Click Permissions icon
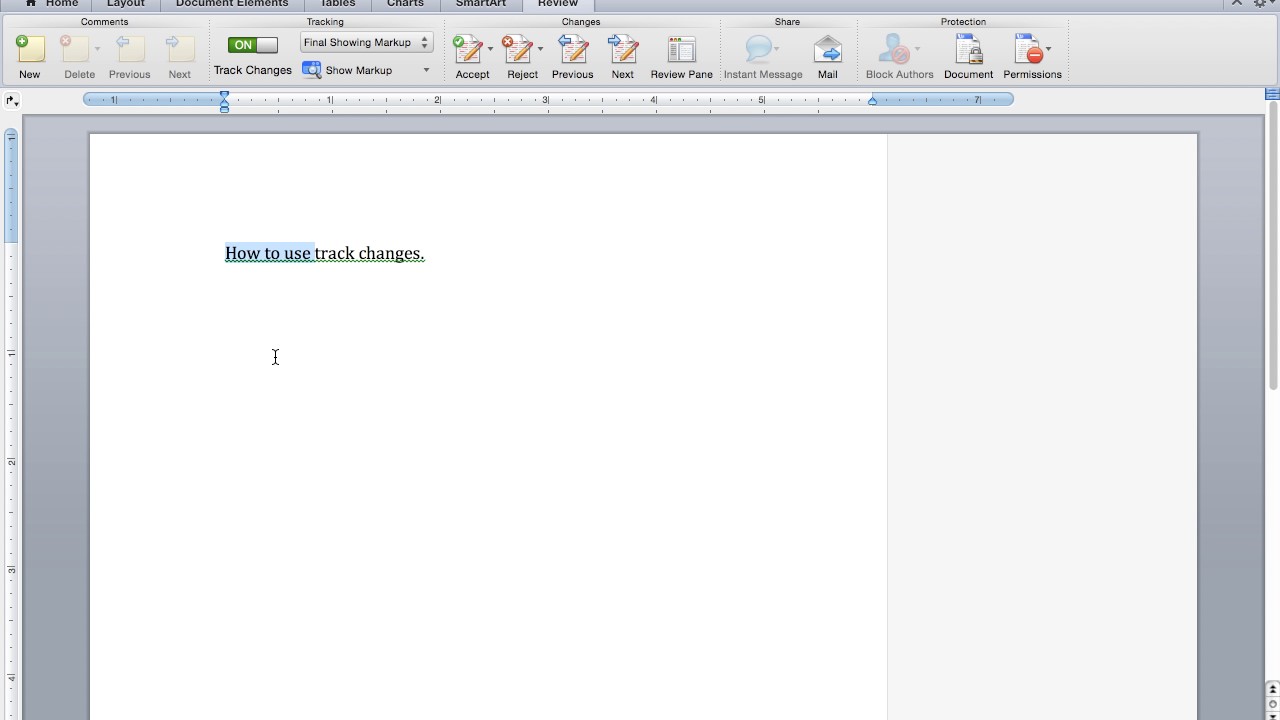The image size is (1280, 720). click(x=1028, y=49)
